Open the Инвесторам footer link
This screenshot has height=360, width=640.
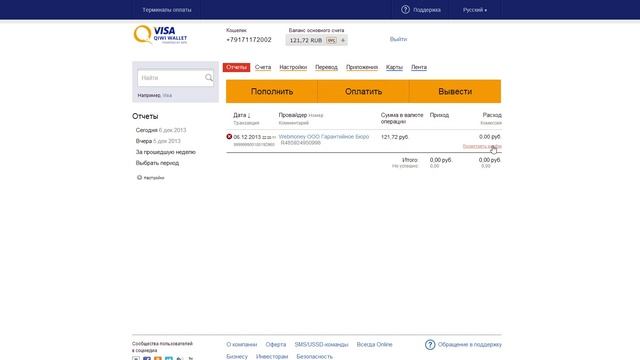click(x=272, y=356)
